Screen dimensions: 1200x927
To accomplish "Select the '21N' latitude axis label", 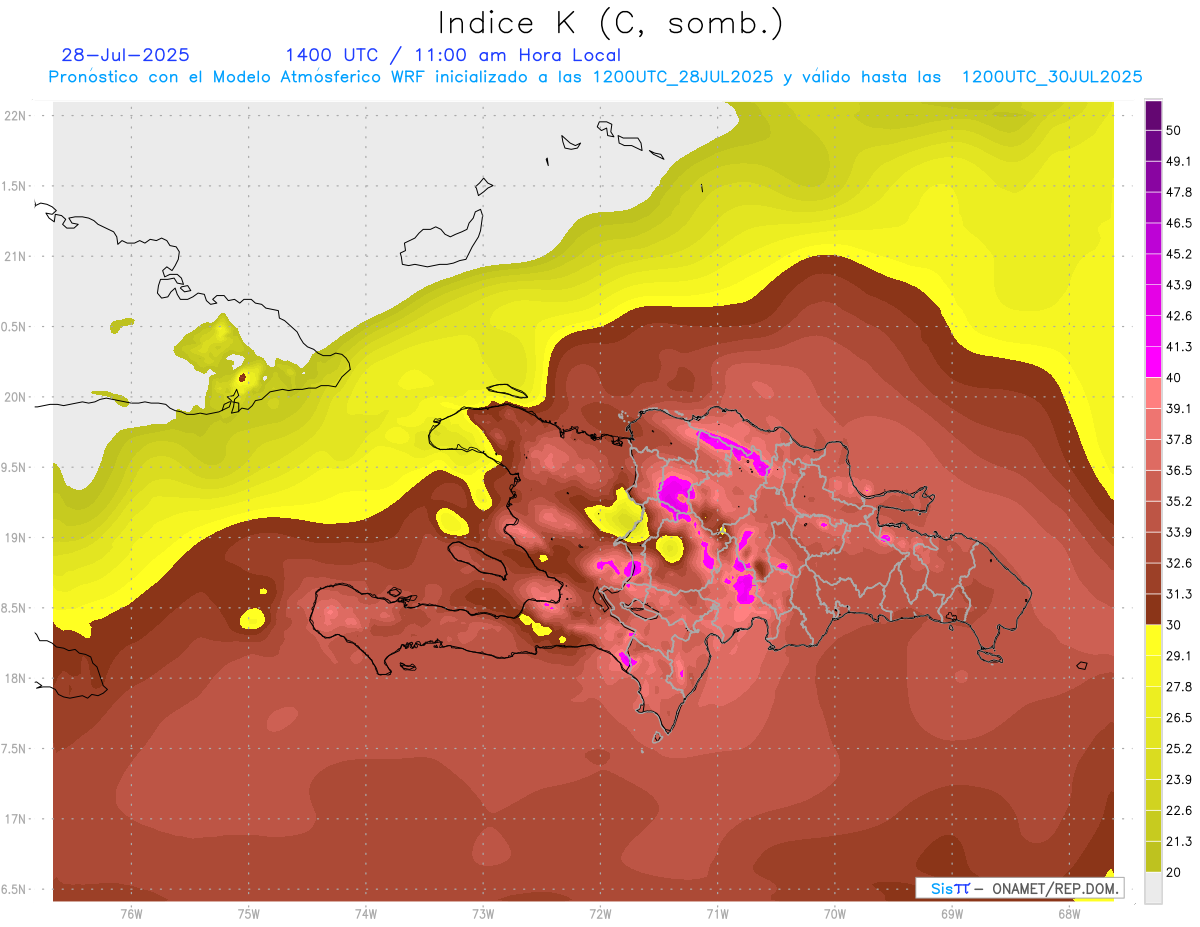I will (x=16, y=256).
